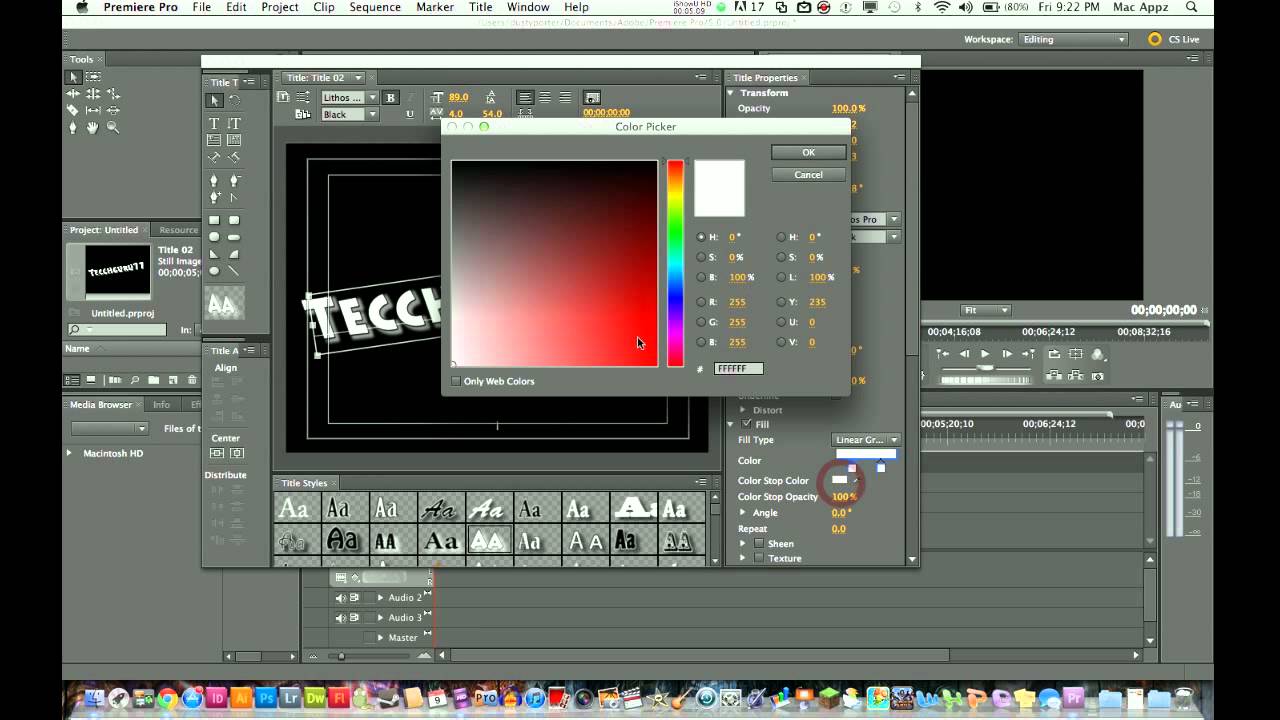The width and height of the screenshot is (1280, 720).
Task: Uncheck the Fill checkbox
Action: coord(746,424)
